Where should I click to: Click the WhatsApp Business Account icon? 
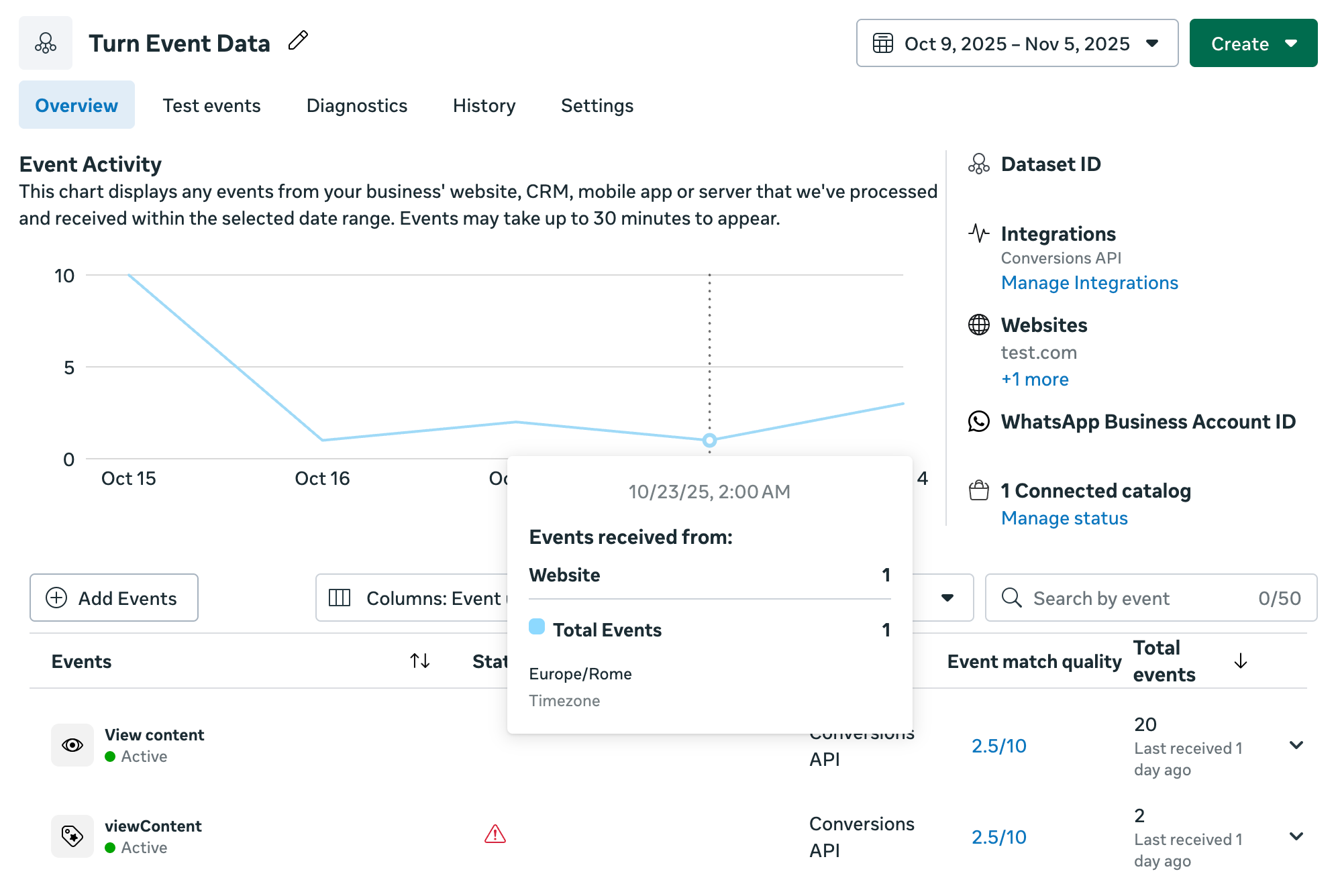tap(978, 421)
